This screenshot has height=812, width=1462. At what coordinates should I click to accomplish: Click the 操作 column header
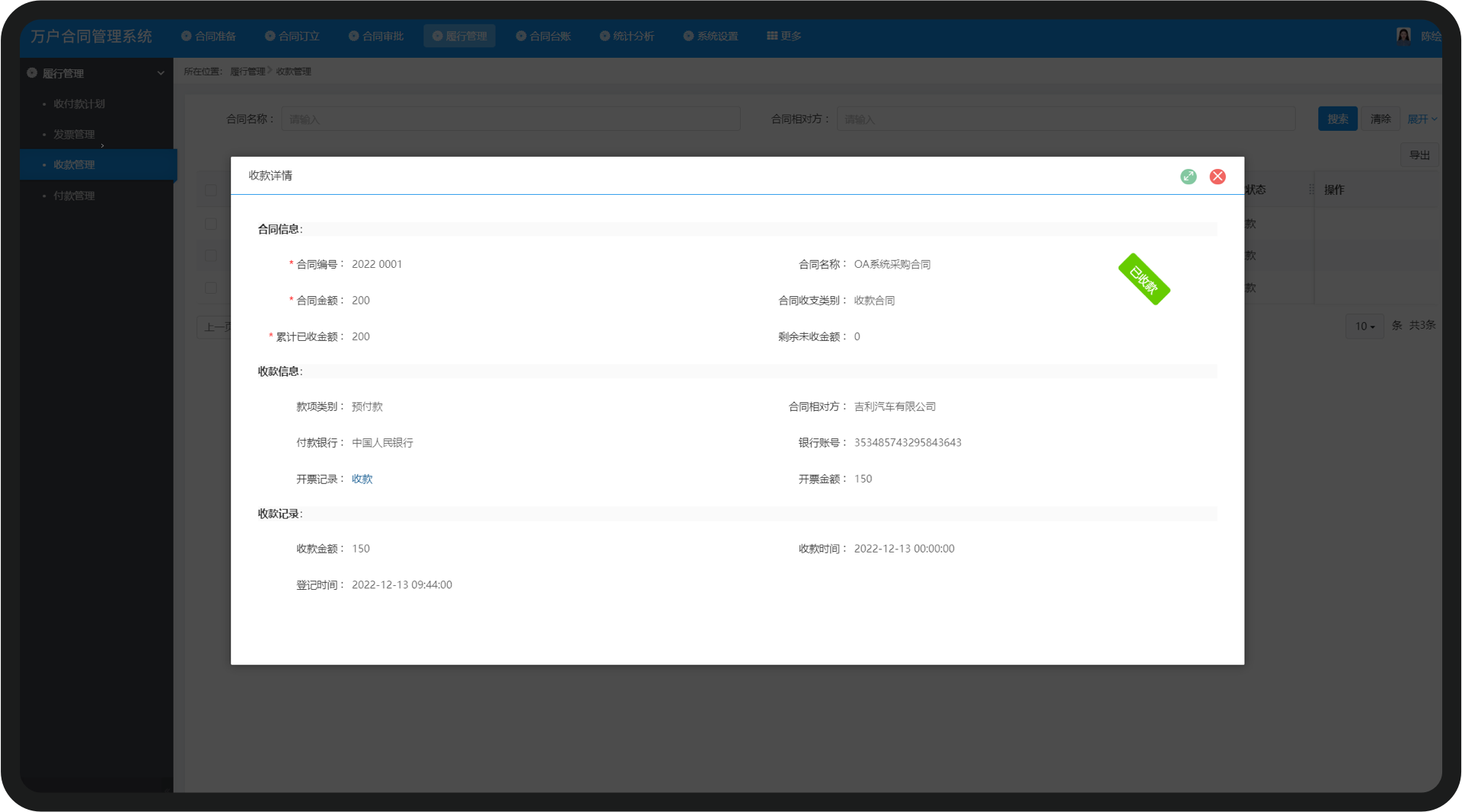point(1334,189)
